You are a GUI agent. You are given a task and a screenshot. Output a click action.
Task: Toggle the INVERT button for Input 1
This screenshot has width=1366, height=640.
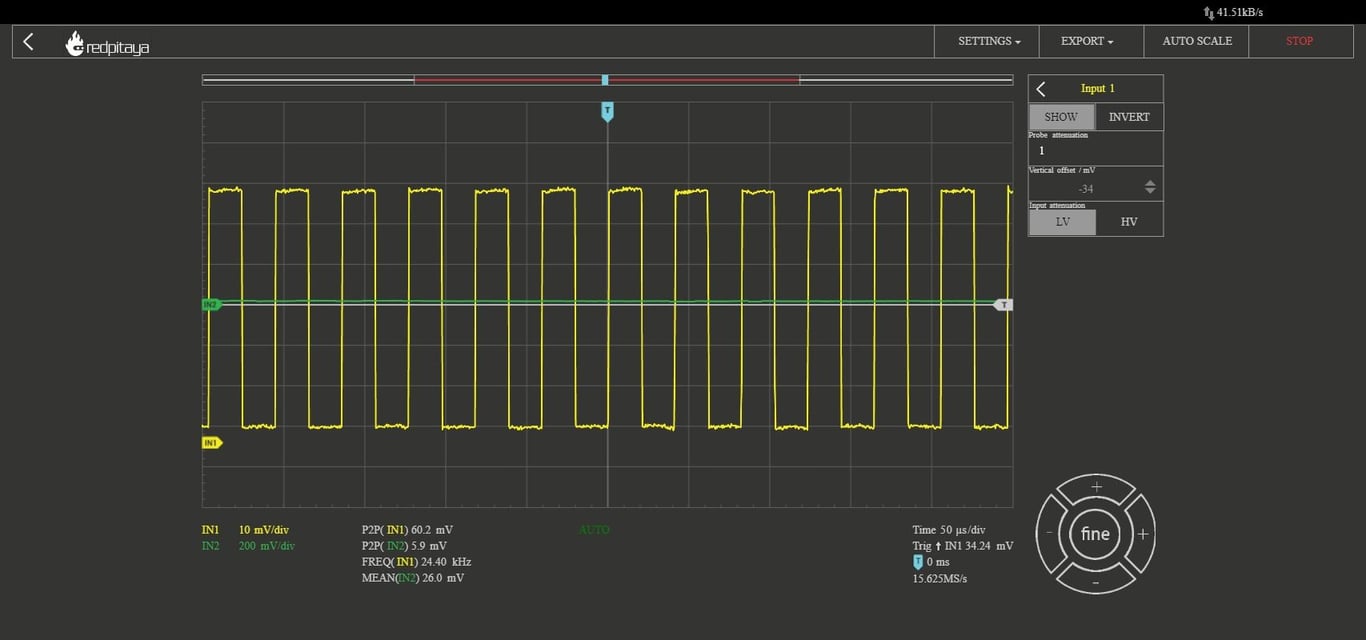(x=1129, y=117)
